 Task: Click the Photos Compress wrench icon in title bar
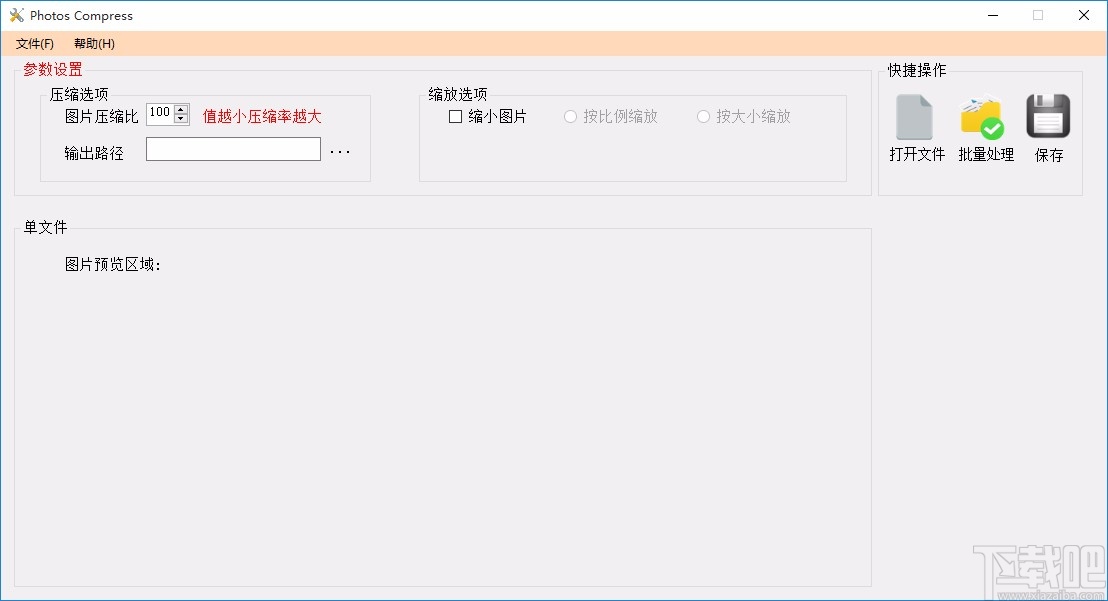pyautogui.click(x=17, y=15)
